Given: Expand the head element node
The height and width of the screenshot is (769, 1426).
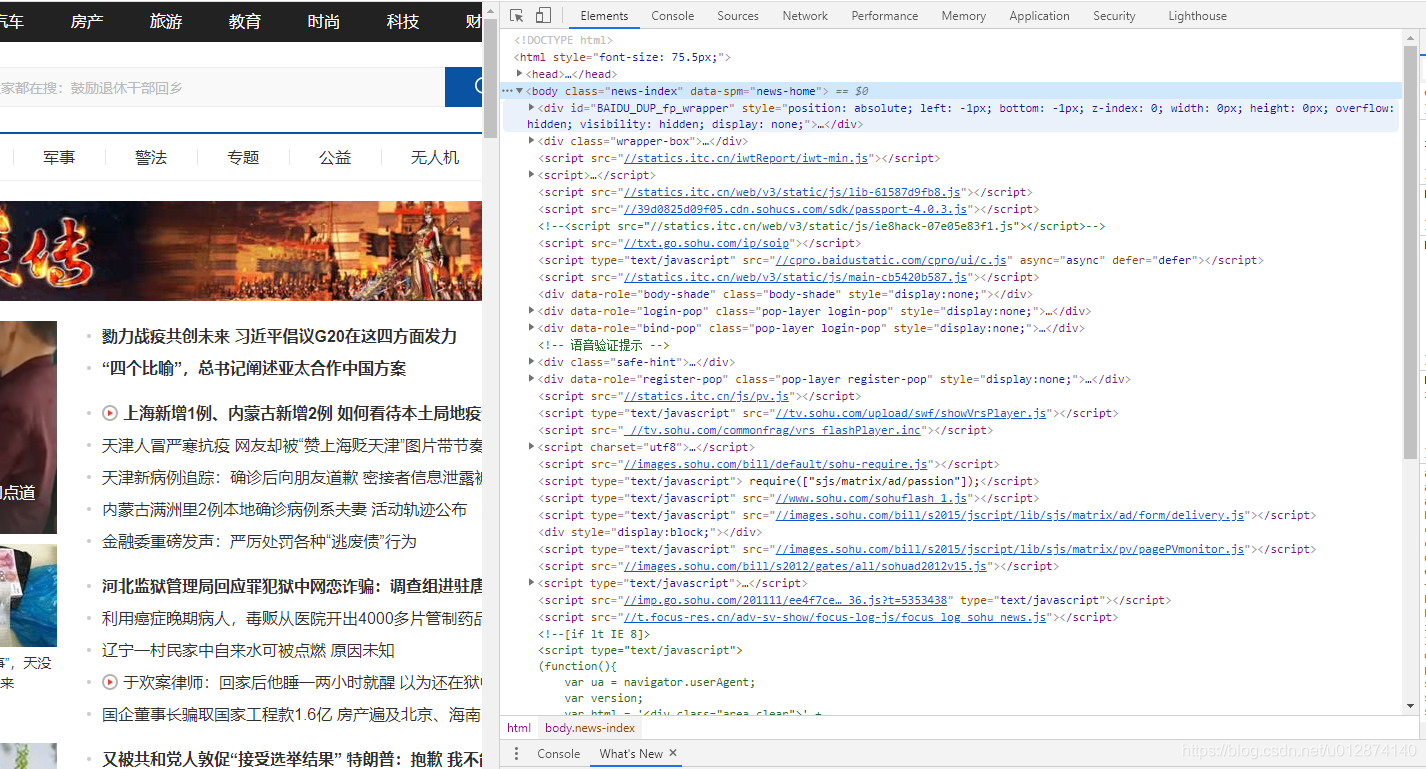Looking at the screenshot, I should [x=519, y=74].
